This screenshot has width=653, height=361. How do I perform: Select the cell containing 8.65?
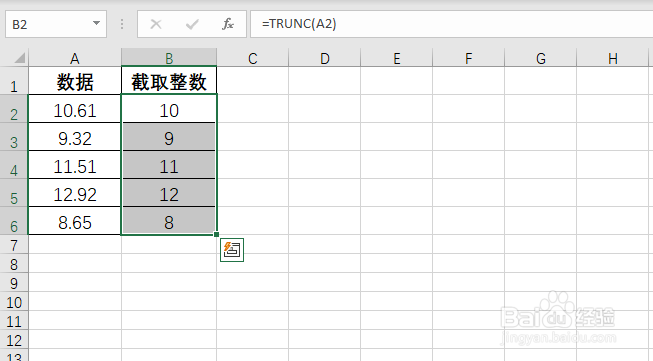pyautogui.click(x=75, y=222)
